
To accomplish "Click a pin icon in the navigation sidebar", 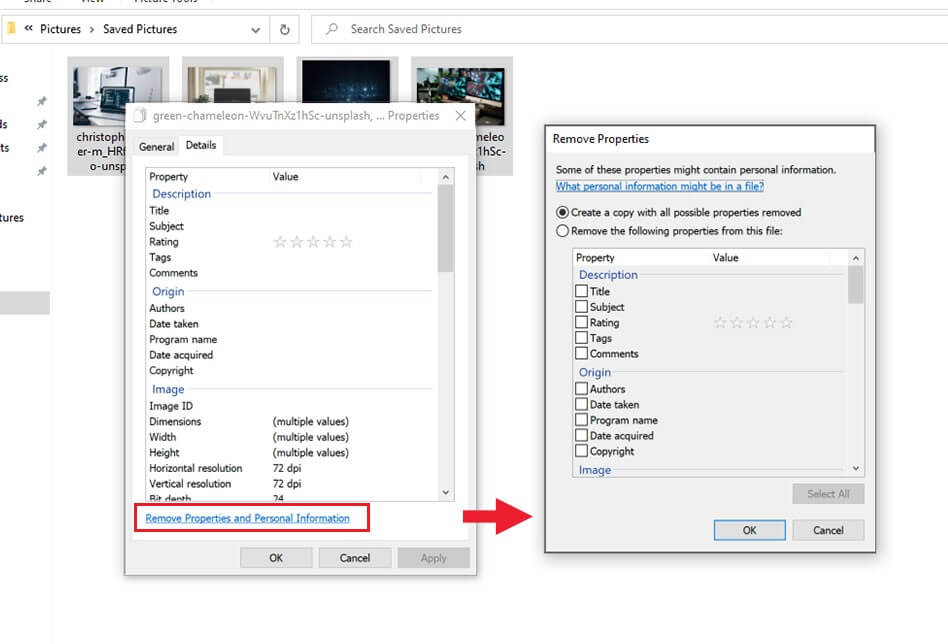I will 42,100.
